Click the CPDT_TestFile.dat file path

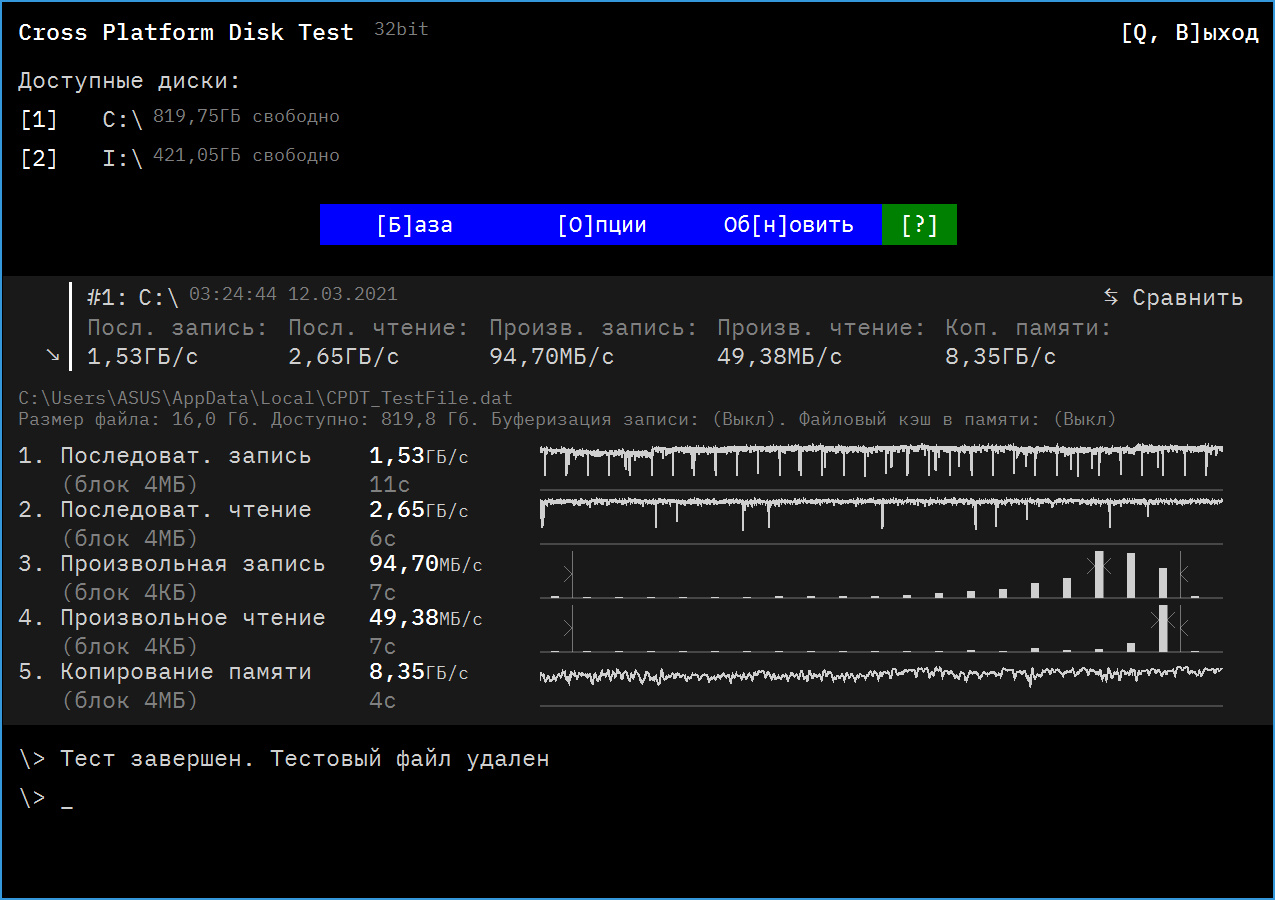point(265,399)
